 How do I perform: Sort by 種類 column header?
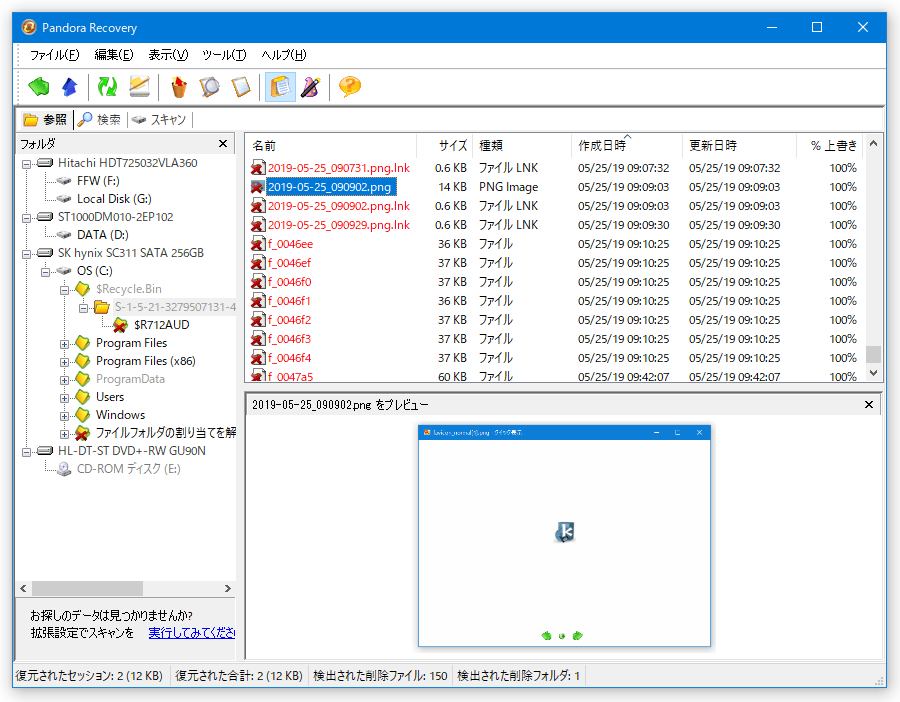click(522, 145)
